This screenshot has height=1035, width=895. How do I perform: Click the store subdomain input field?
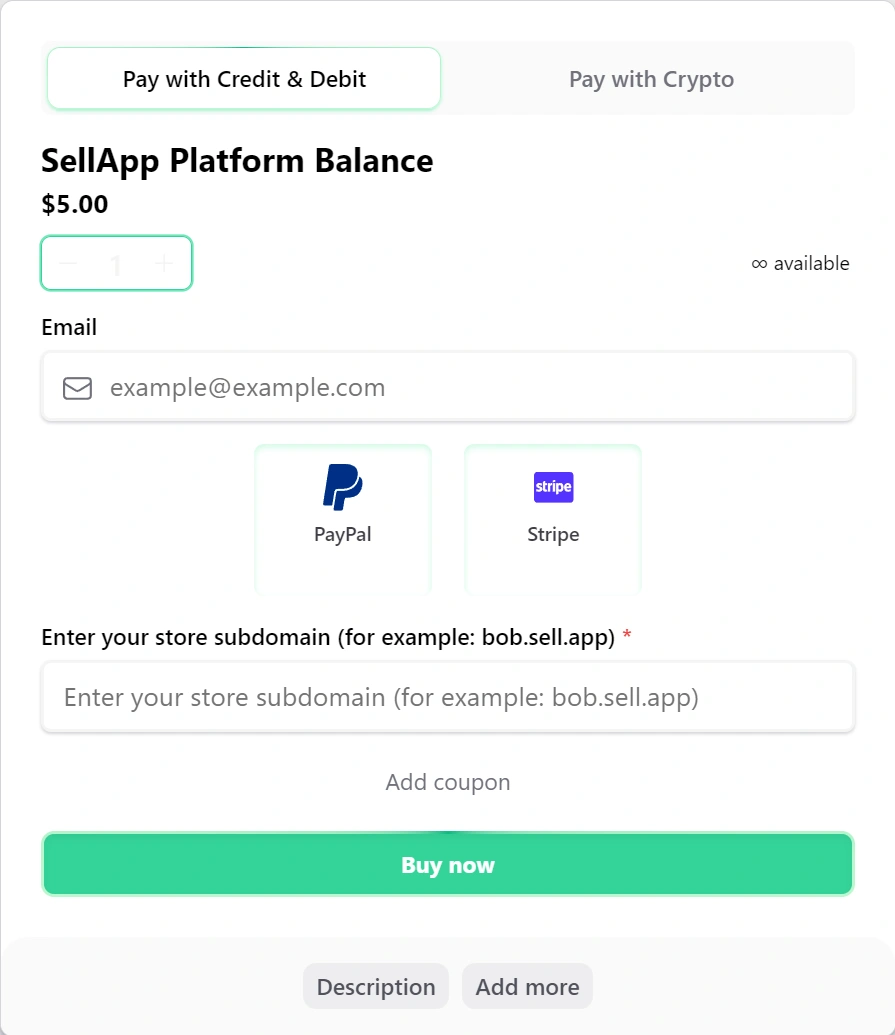tap(447, 697)
